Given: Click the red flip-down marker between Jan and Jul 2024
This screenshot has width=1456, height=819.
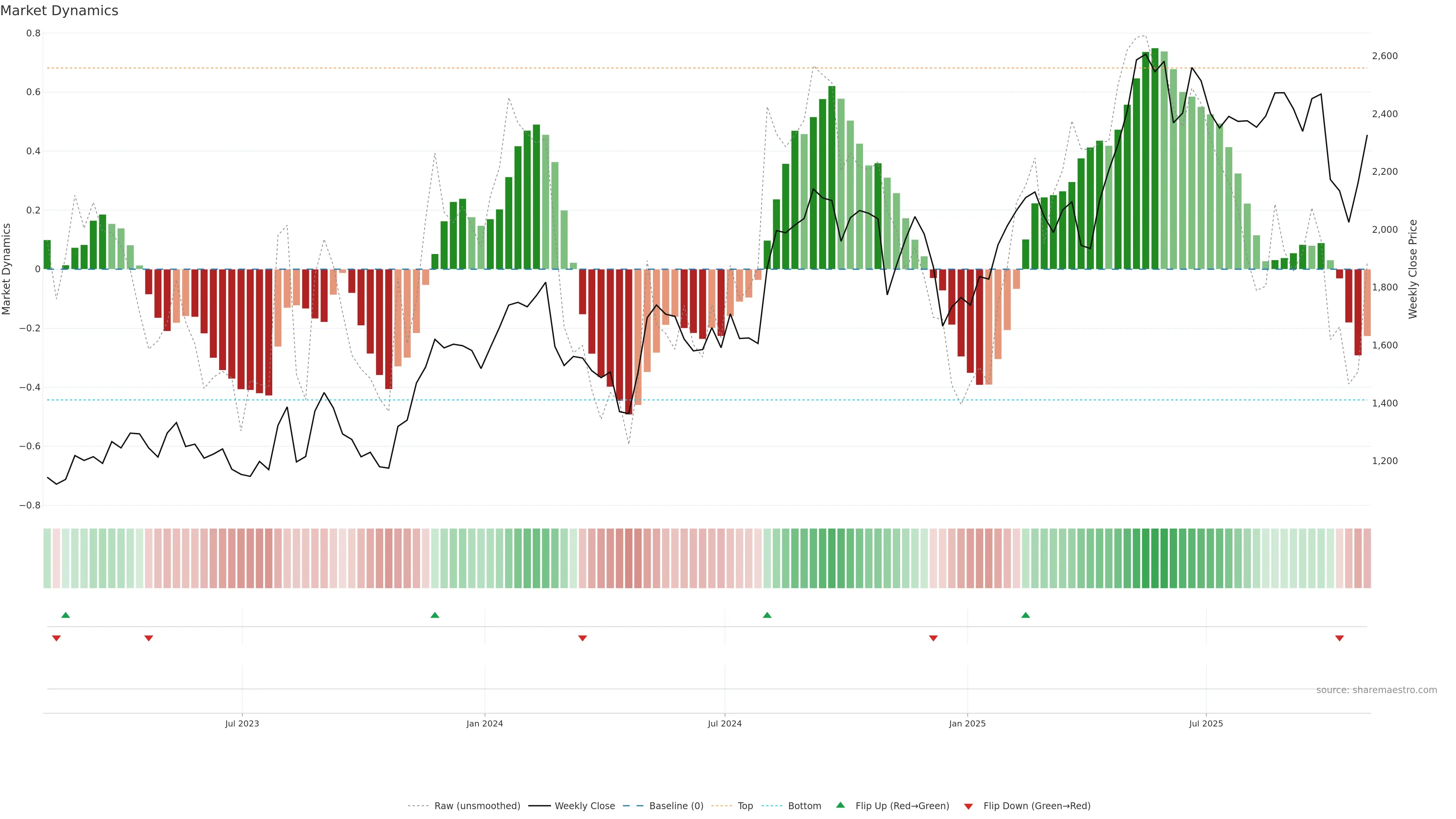Looking at the screenshot, I should (583, 638).
